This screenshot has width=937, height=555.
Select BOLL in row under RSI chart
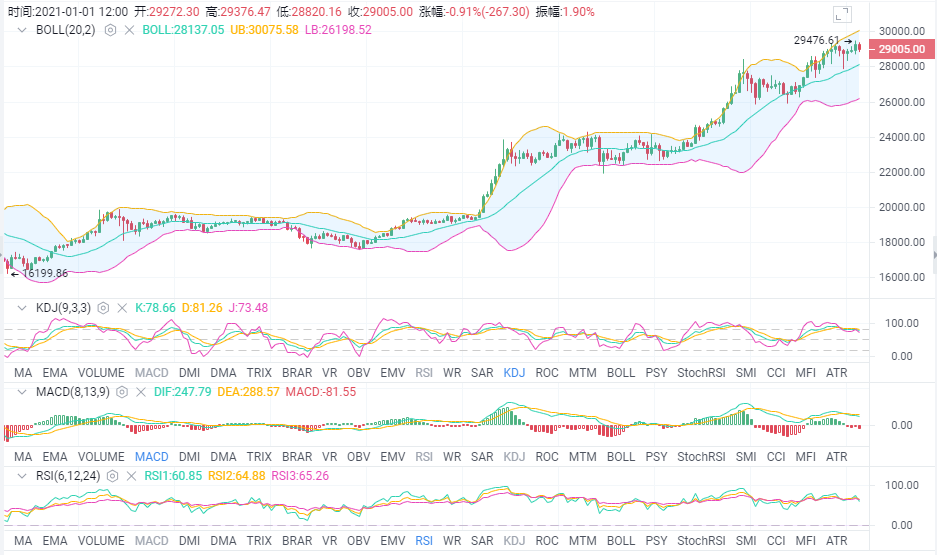click(x=621, y=541)
